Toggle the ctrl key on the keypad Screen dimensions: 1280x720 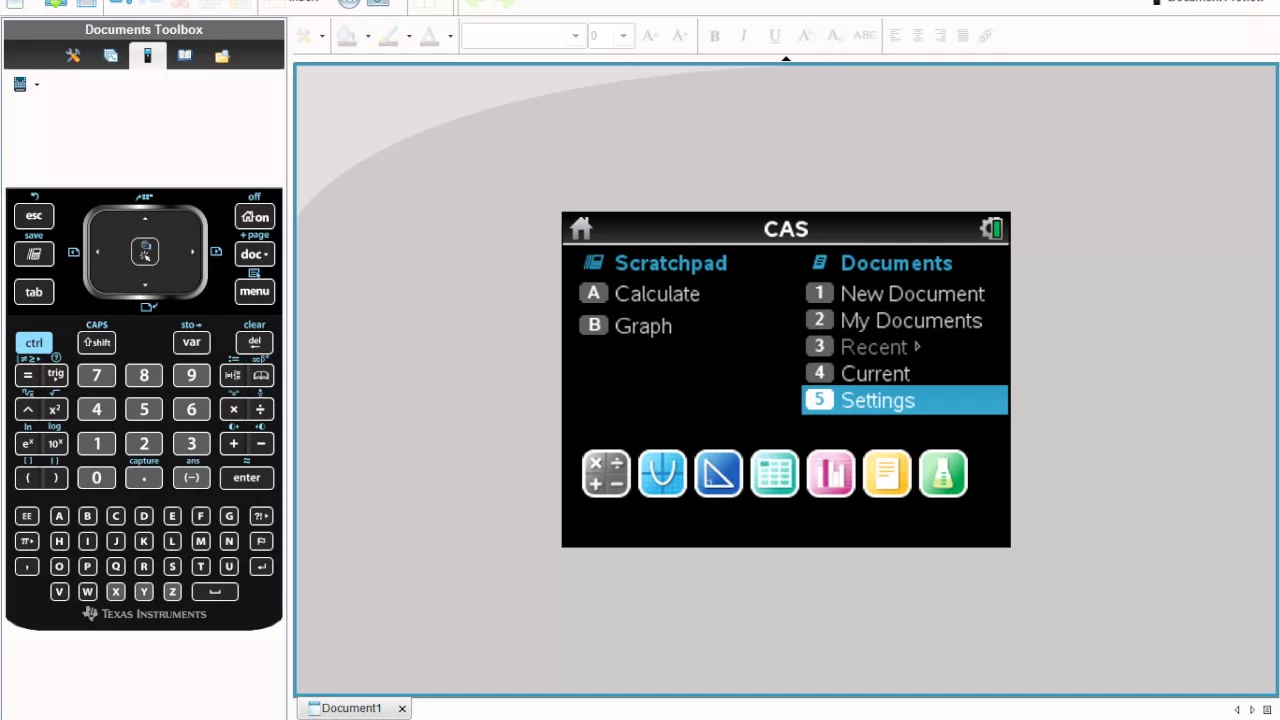click(x=34, y=343)
